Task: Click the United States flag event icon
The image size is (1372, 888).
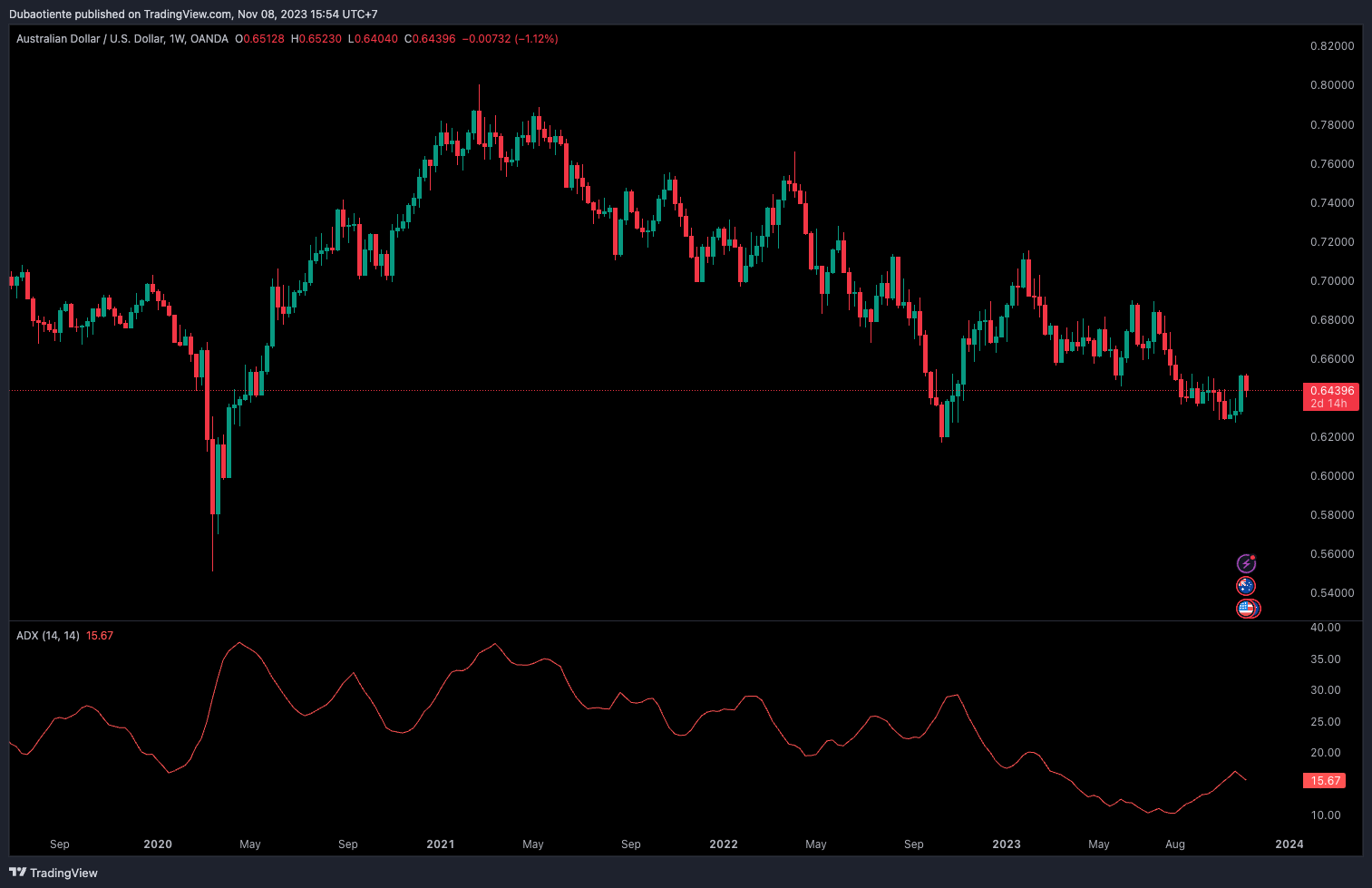Action: click(x=1247, y=609)
